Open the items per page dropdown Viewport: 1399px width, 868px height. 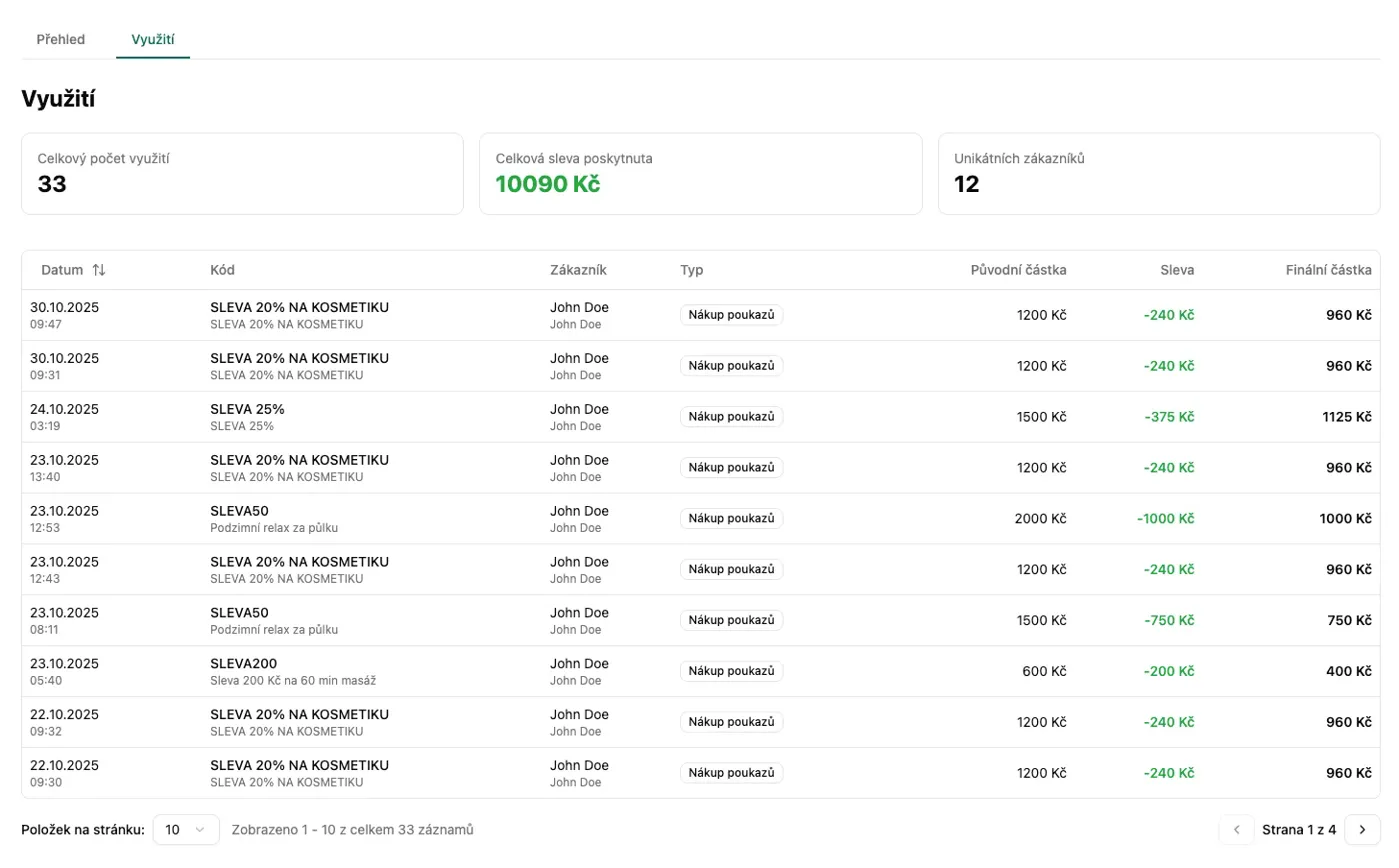pos(186,830)
